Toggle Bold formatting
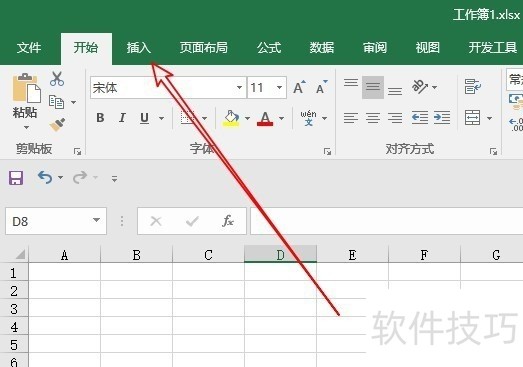 pyautogui.click(x=100, y=118)
